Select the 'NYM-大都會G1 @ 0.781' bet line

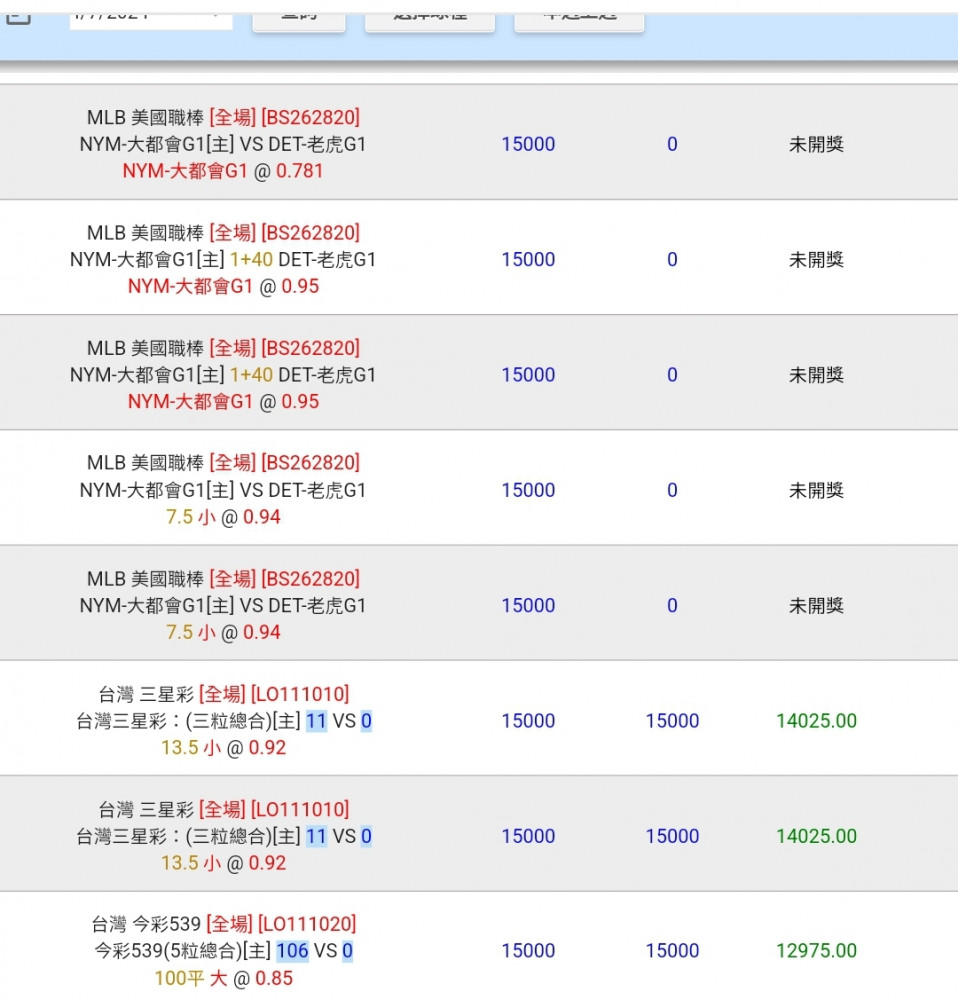(223, 171)
